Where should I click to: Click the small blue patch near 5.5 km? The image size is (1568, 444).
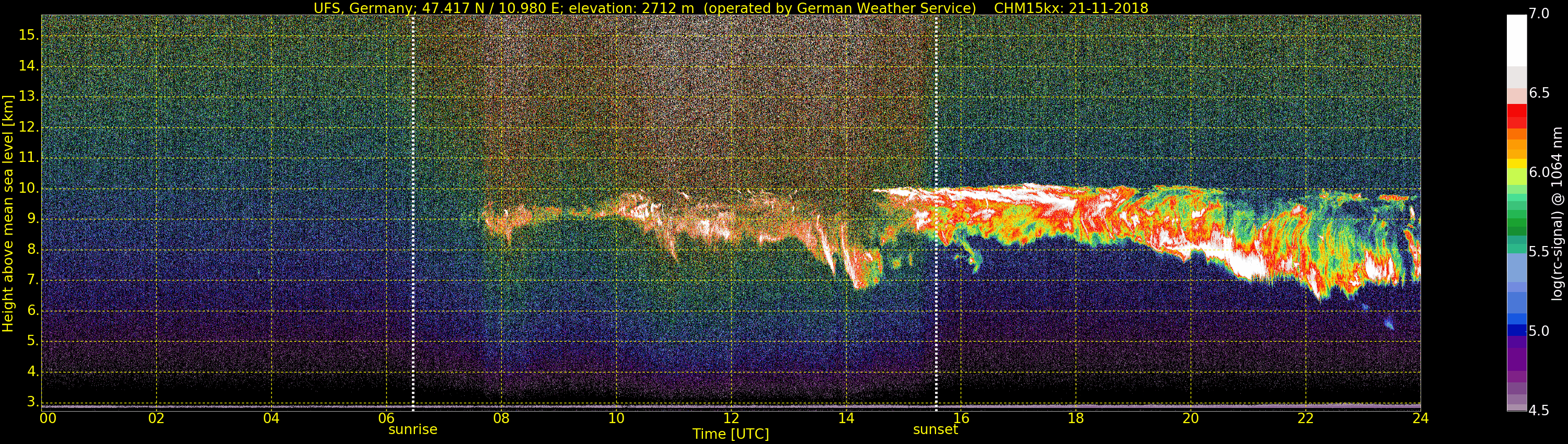tap(1389, 323)
